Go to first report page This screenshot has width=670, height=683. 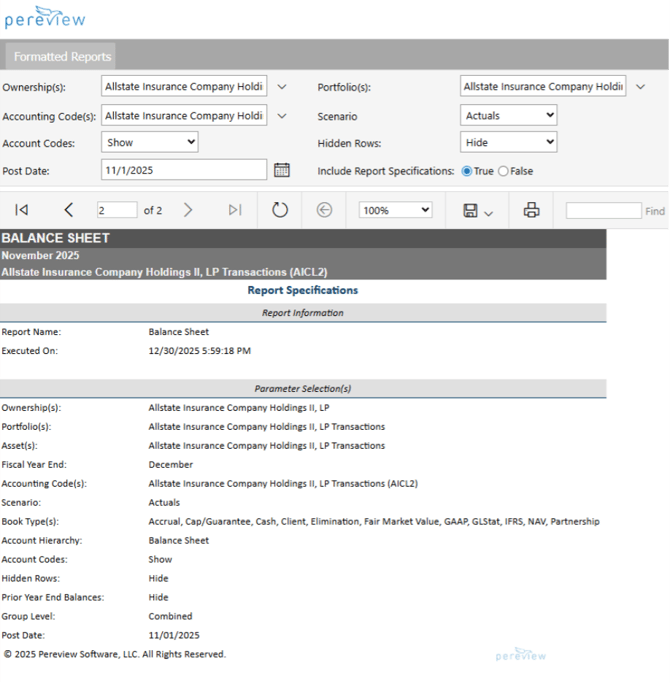21,210
